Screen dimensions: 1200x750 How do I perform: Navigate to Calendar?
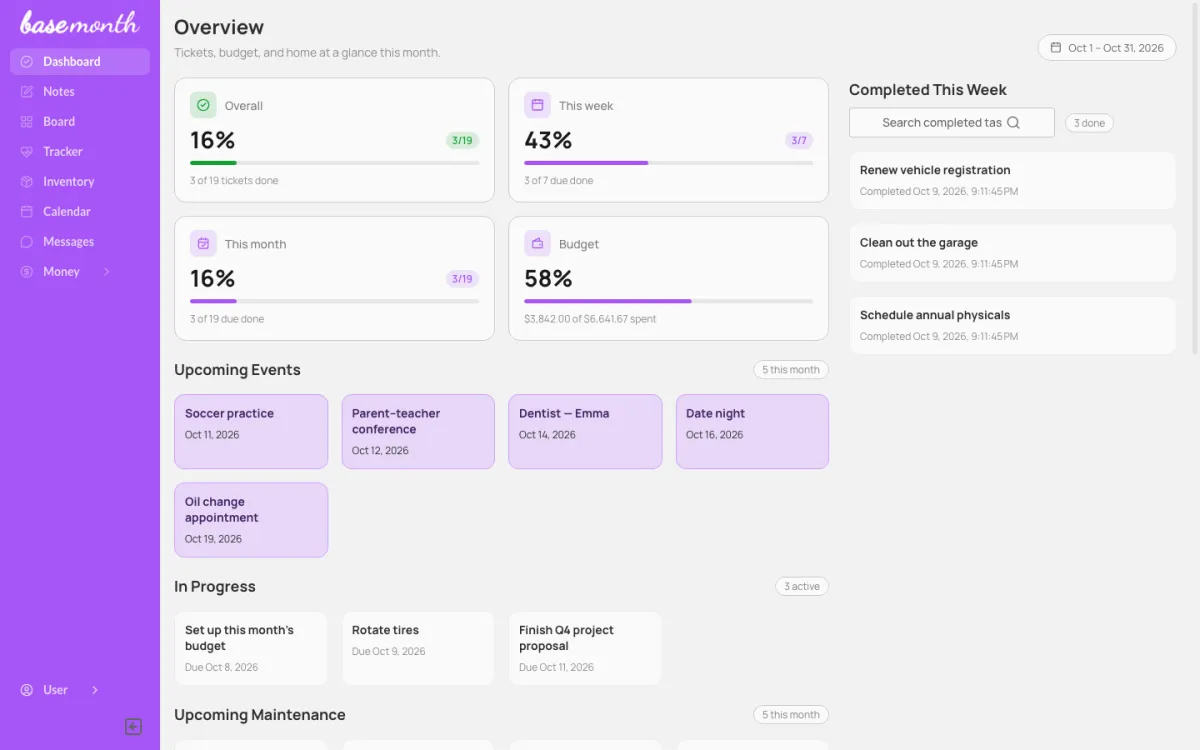pos(80,212)
